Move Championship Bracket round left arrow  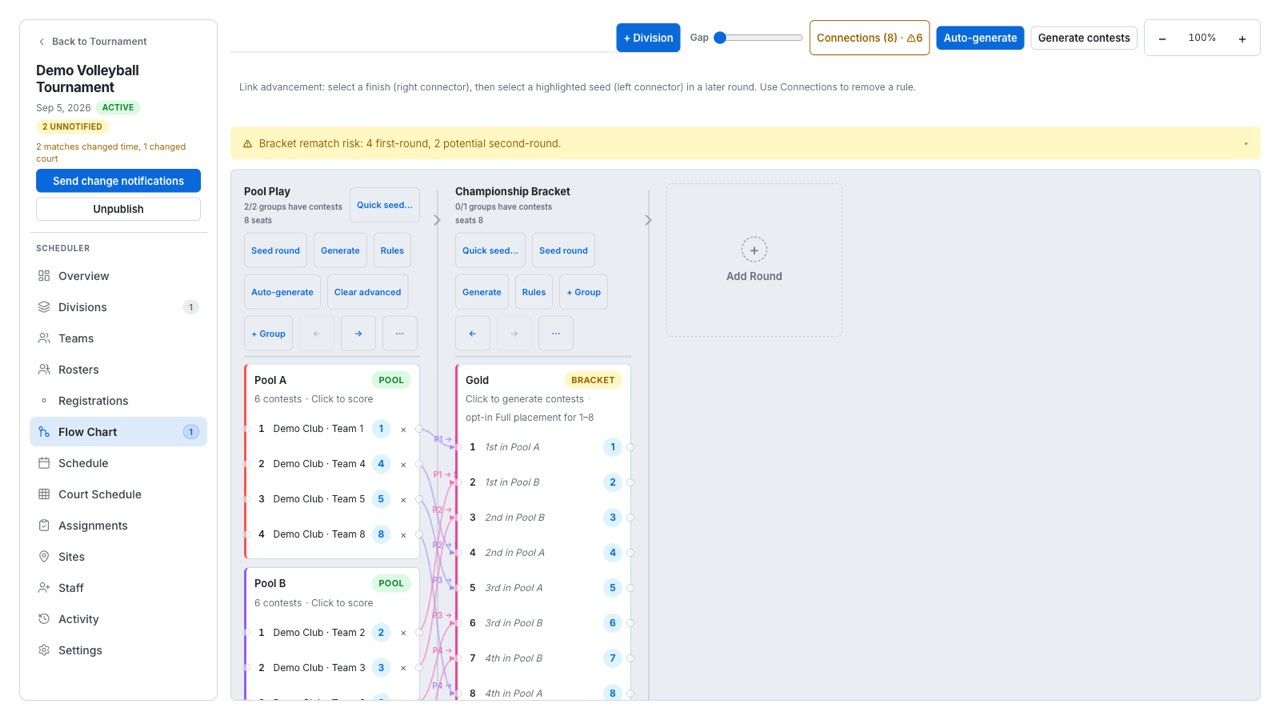(473, 334)
